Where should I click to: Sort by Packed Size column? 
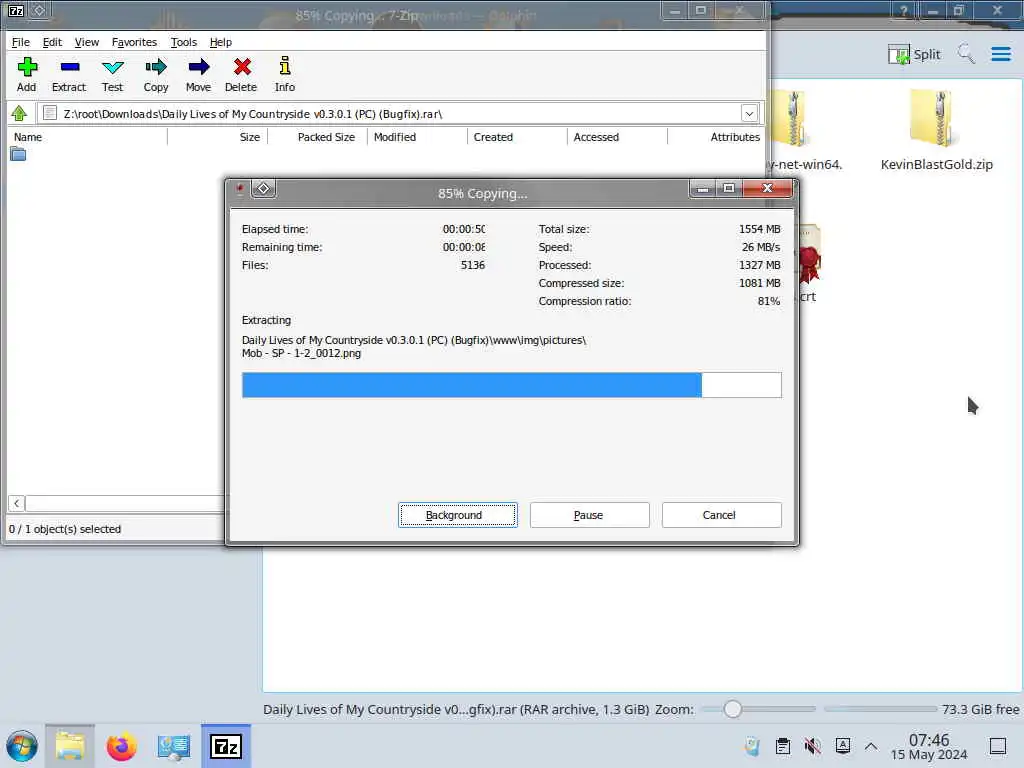[317, 137]
